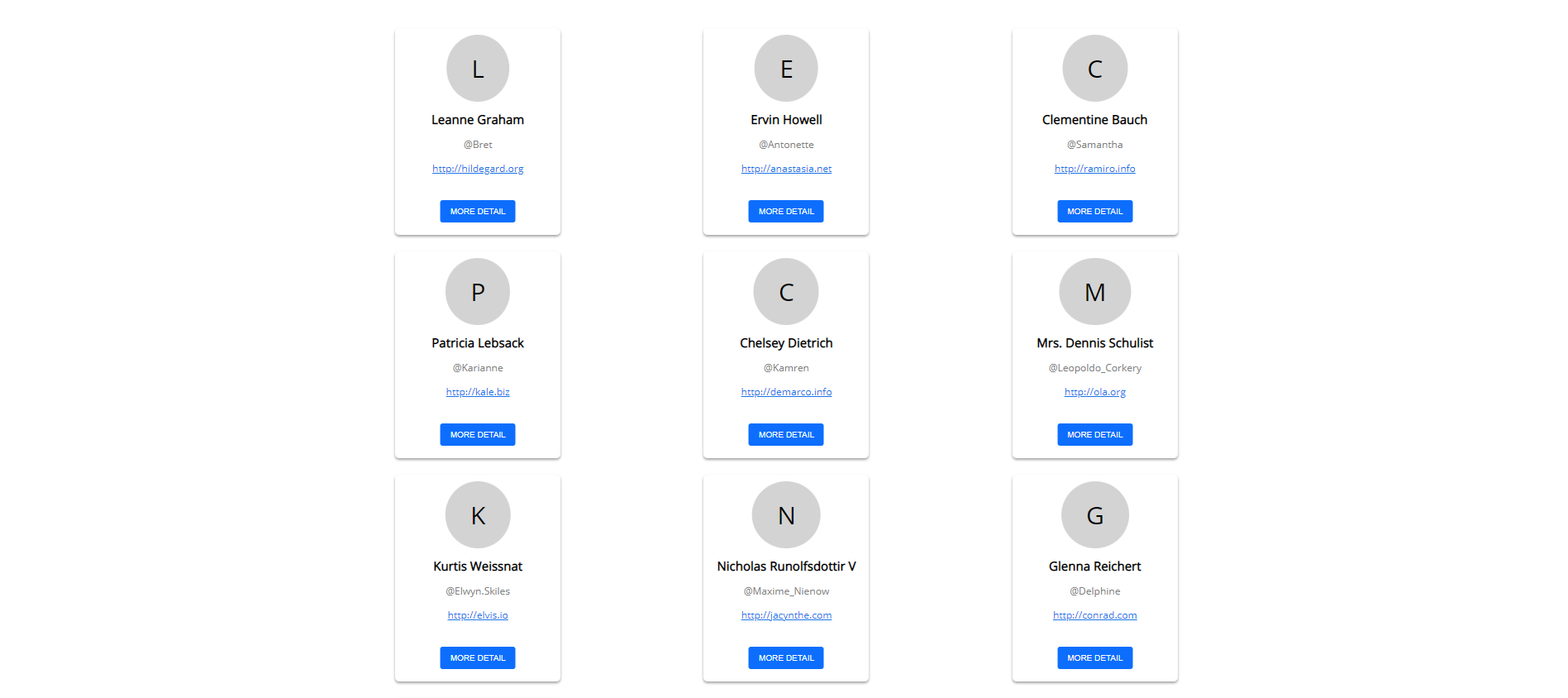Viewport: 1568px width, 698px height.
Task: Click Nicholas Runolfsdottir's N avatar circle
Action: coord(786,515)
